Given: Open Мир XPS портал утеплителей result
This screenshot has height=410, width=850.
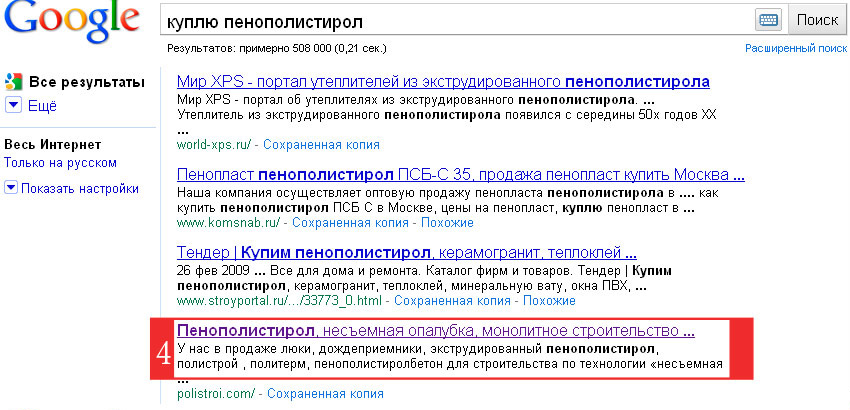Looking at the screenshot, I should coord(443,82).
